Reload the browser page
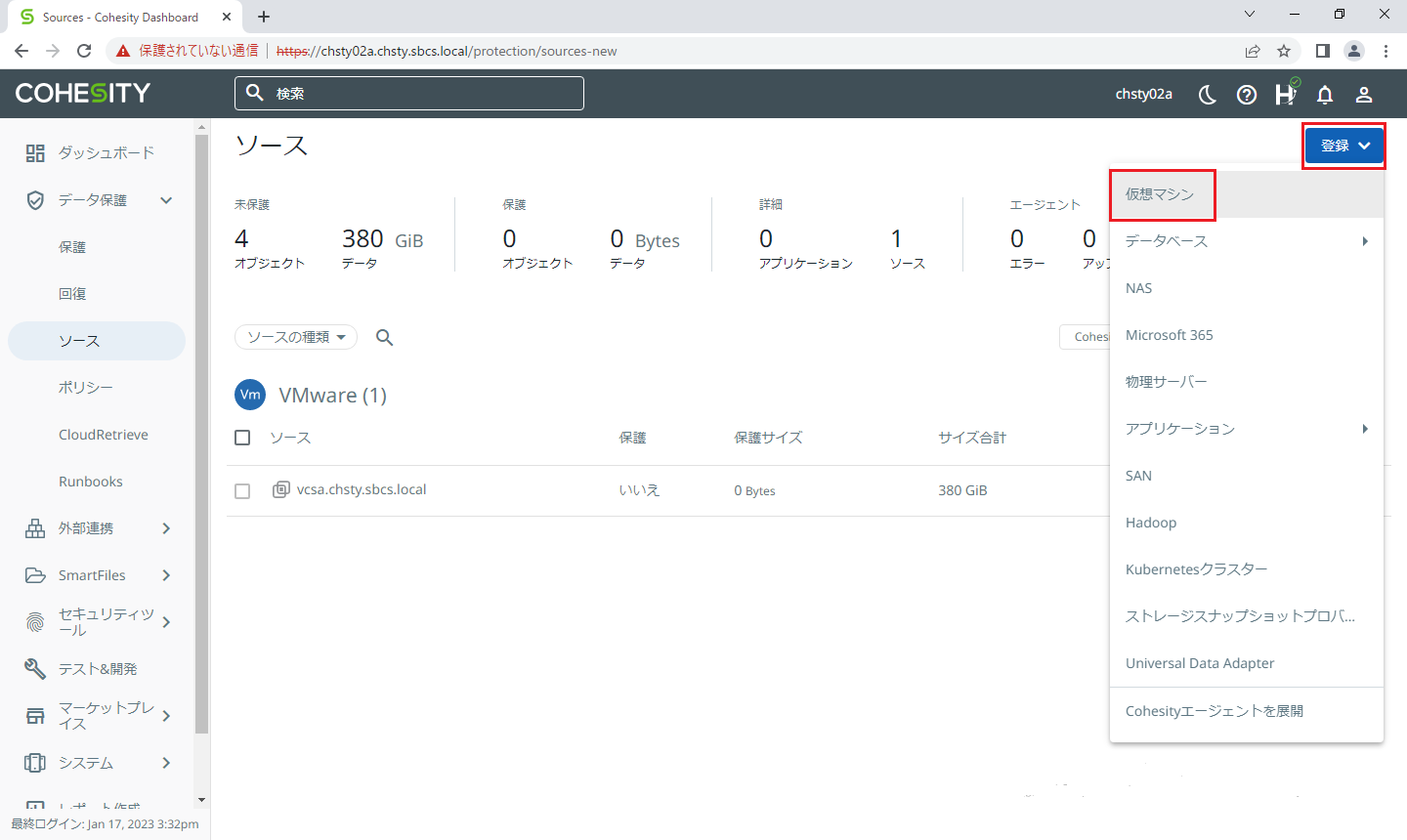This screenshot has height=840, width=1407. click(84, 51)
